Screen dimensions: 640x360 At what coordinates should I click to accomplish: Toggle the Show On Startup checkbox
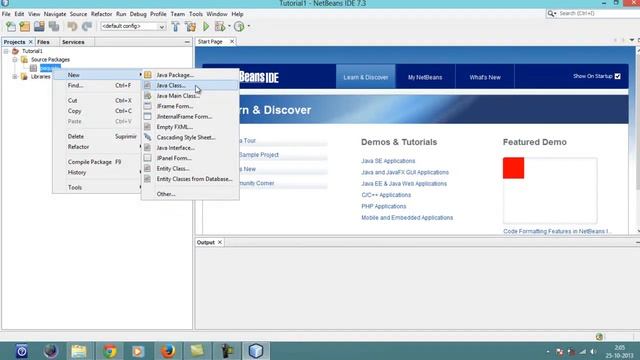[618, 76]
